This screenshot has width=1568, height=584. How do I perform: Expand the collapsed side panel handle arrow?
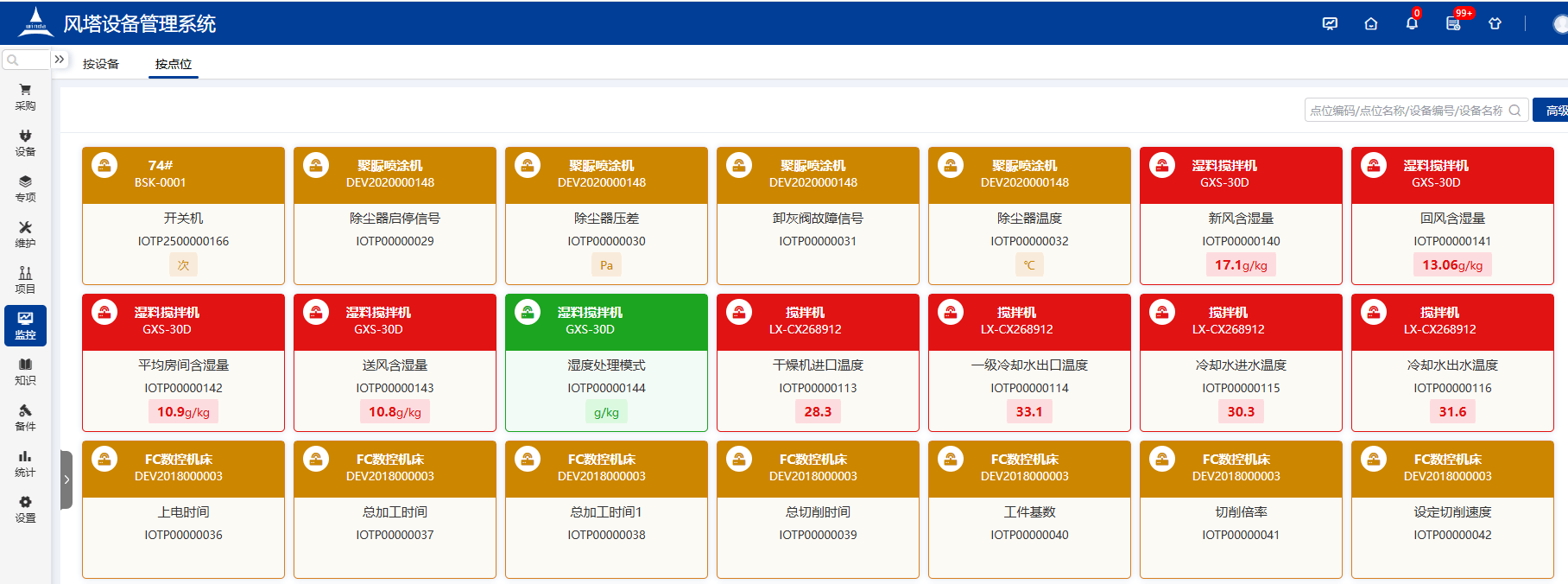tap(66, 479)
